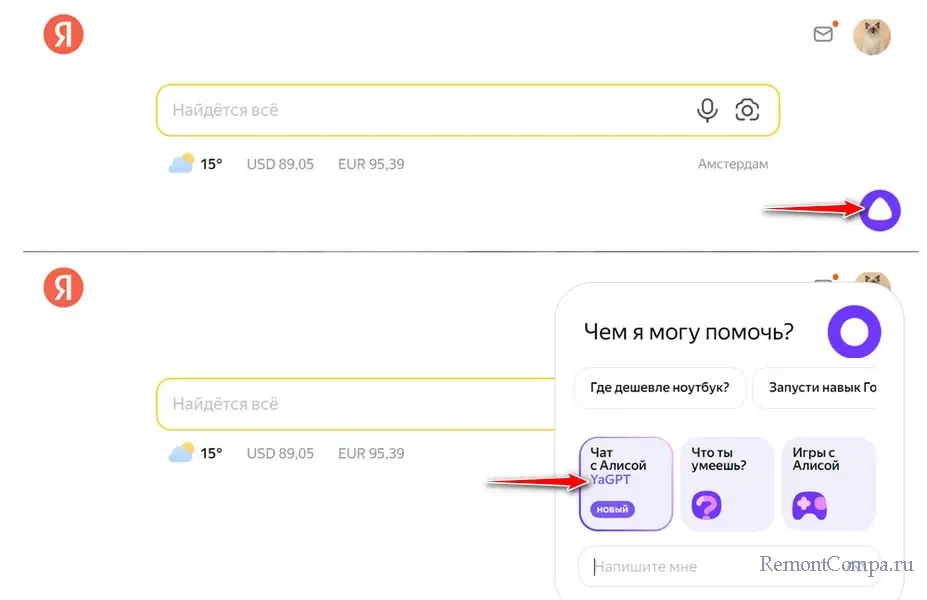Open the mail envelope icon in upper page

pos(823,34)
